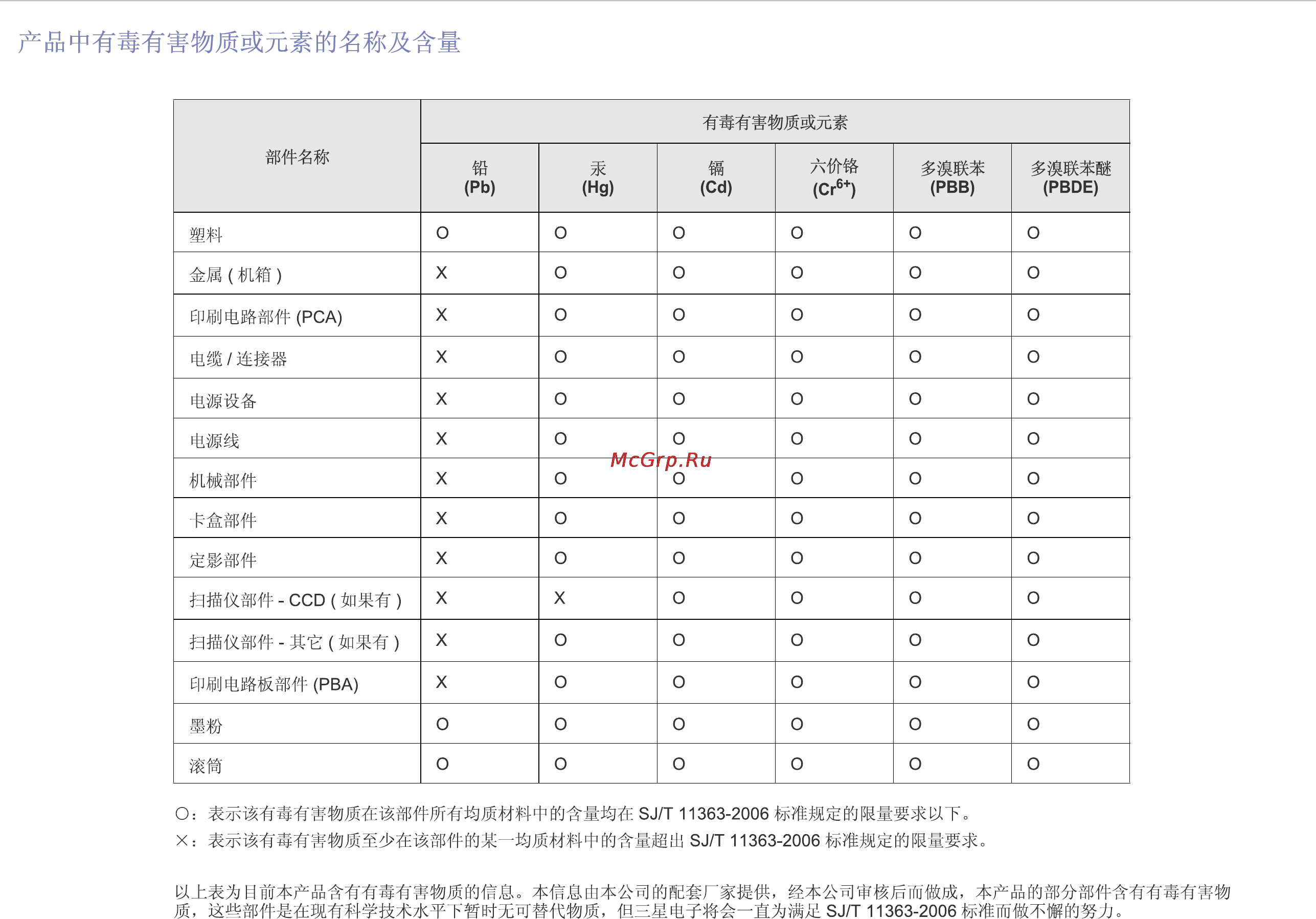Click the row label 扫描仪部件 - CCD ( 如果有 )
1316x919 pixels.
[x=296, y=600]
